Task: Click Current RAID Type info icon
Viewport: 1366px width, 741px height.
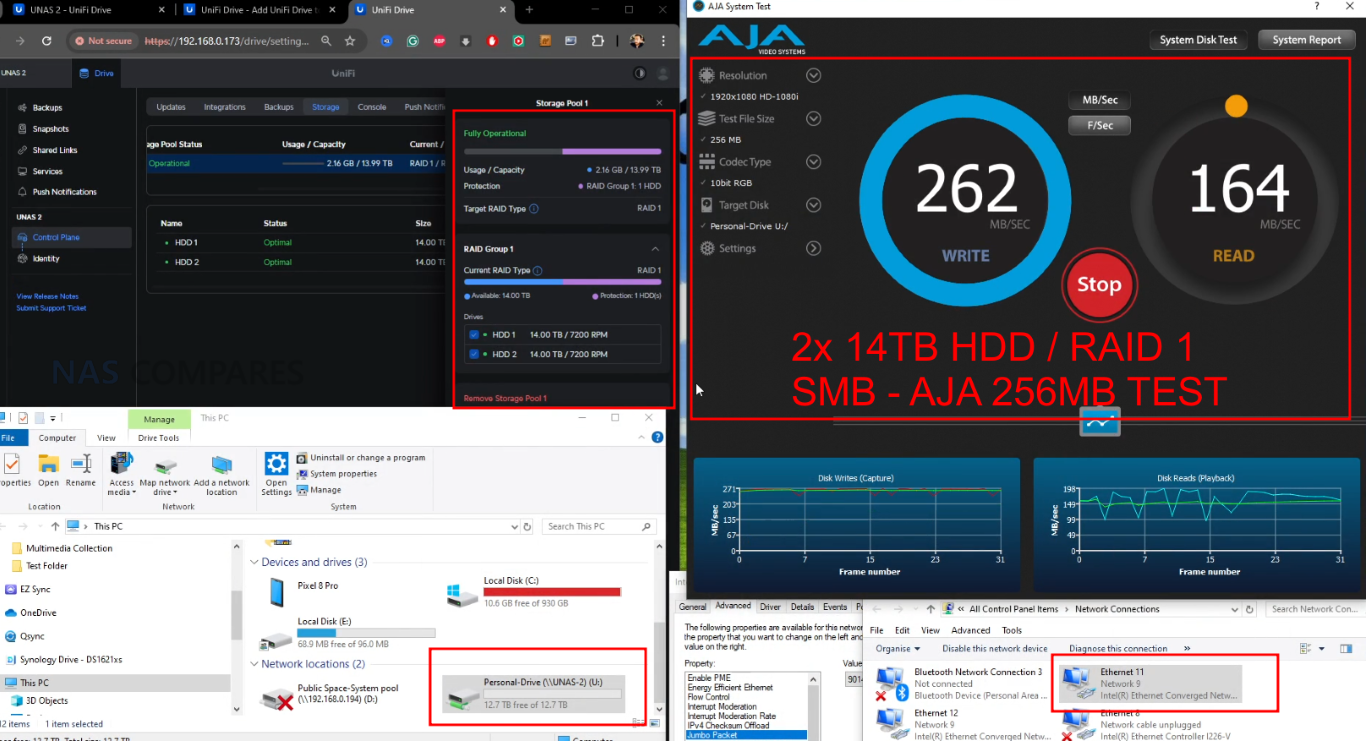Action: (538, 271)
